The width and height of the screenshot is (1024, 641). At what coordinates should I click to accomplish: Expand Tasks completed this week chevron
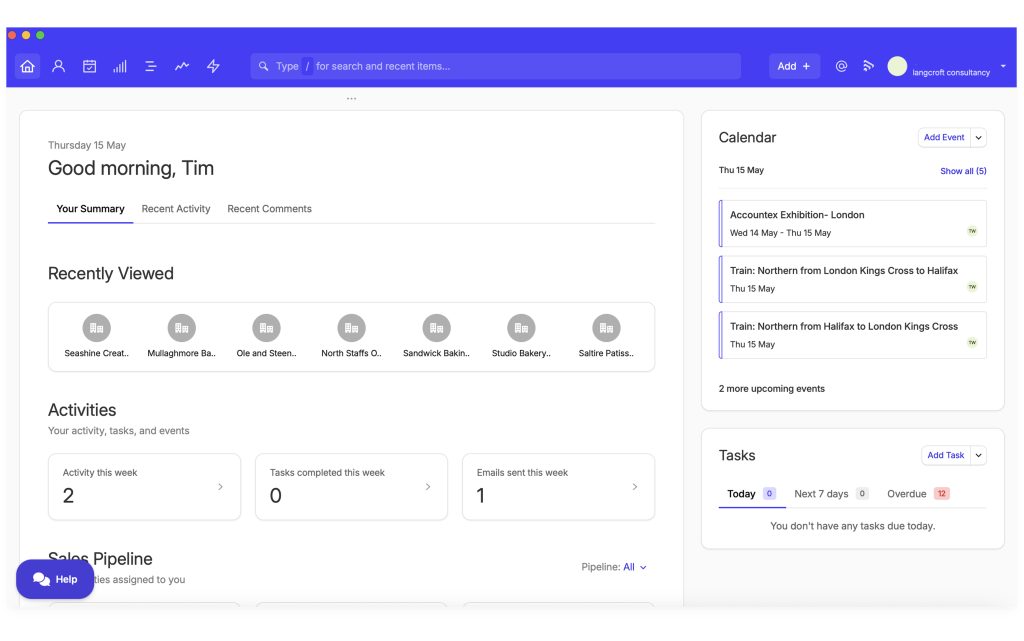(428, 487)
